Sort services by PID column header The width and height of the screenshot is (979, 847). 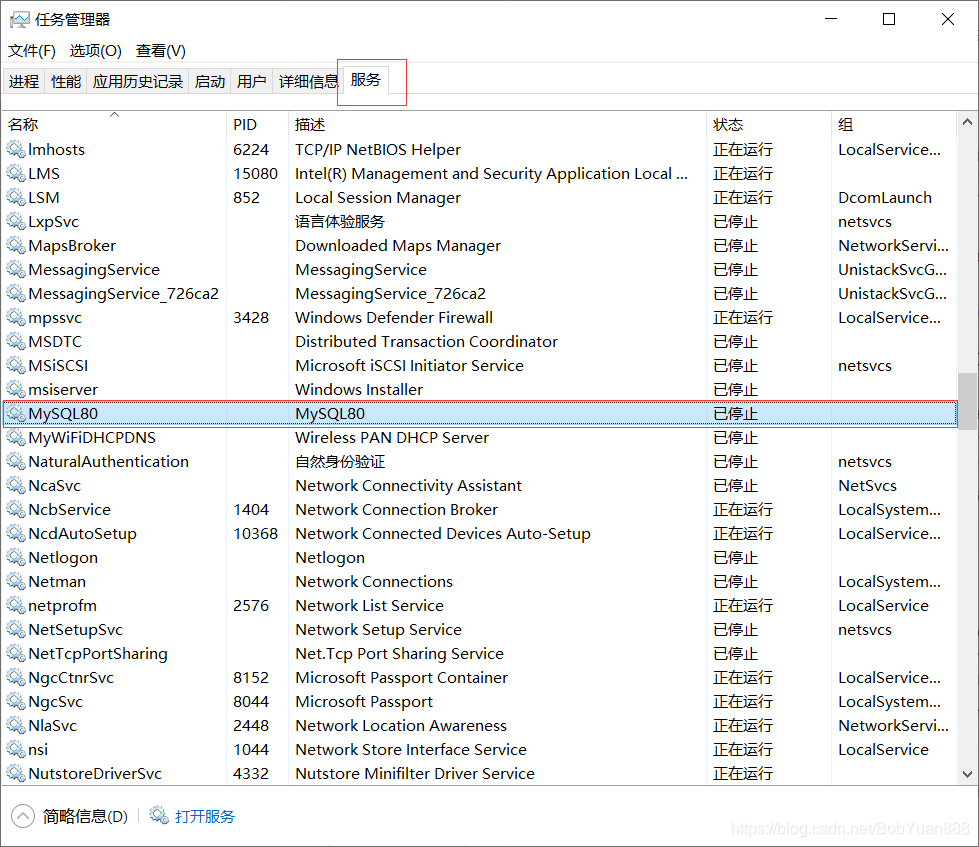[257, 124]
